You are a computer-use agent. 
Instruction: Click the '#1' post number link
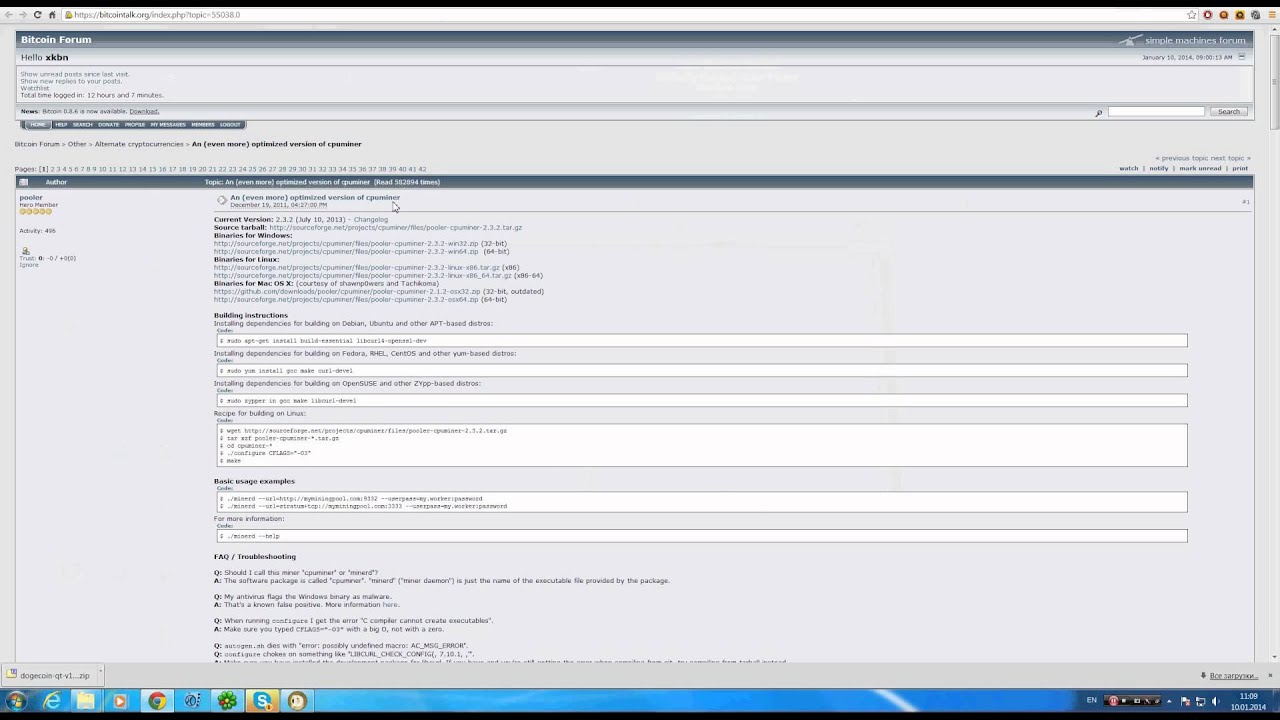click(x=1246, y=202)
